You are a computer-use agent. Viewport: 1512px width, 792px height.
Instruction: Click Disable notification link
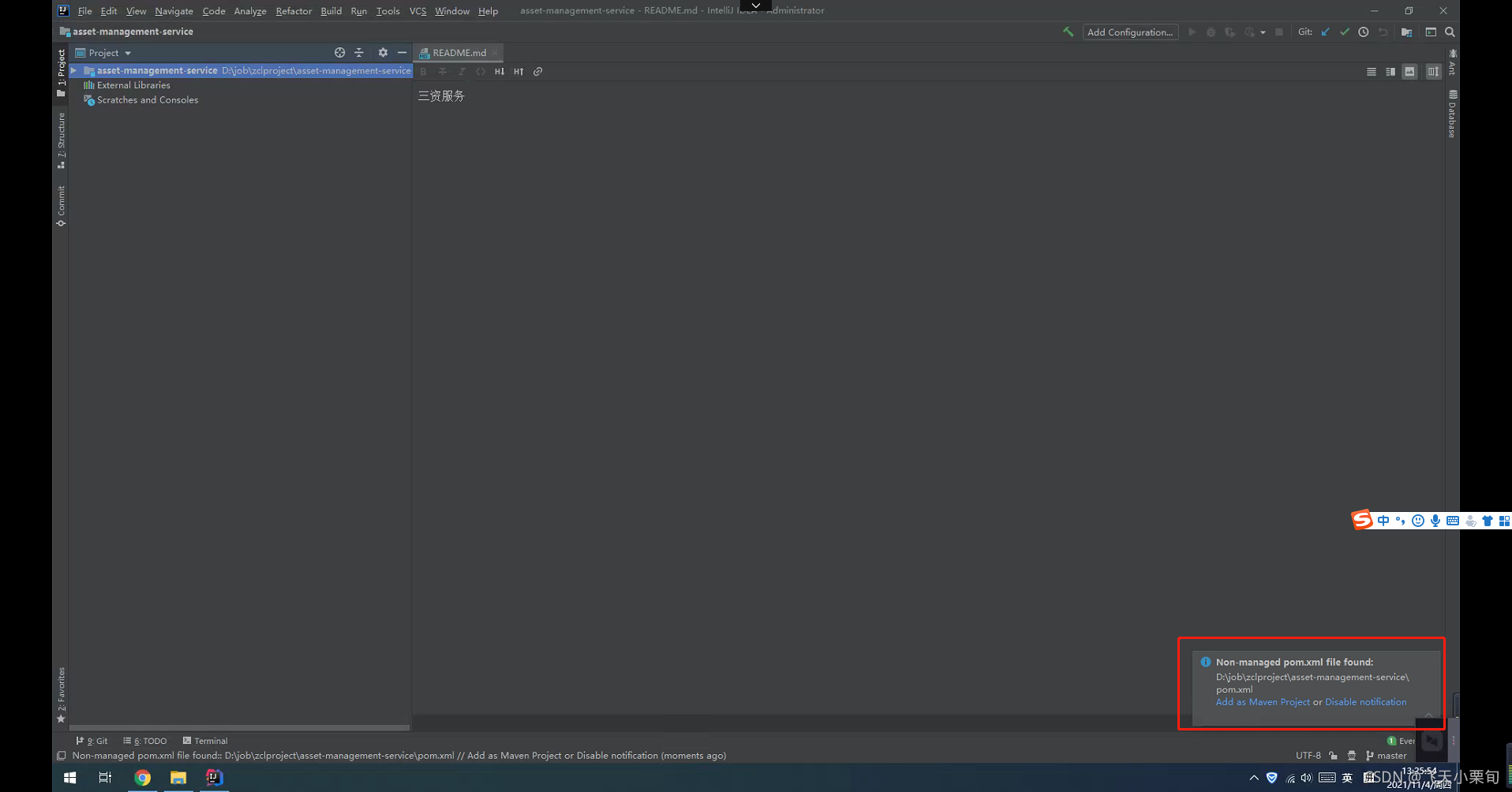coord(1365,702)
